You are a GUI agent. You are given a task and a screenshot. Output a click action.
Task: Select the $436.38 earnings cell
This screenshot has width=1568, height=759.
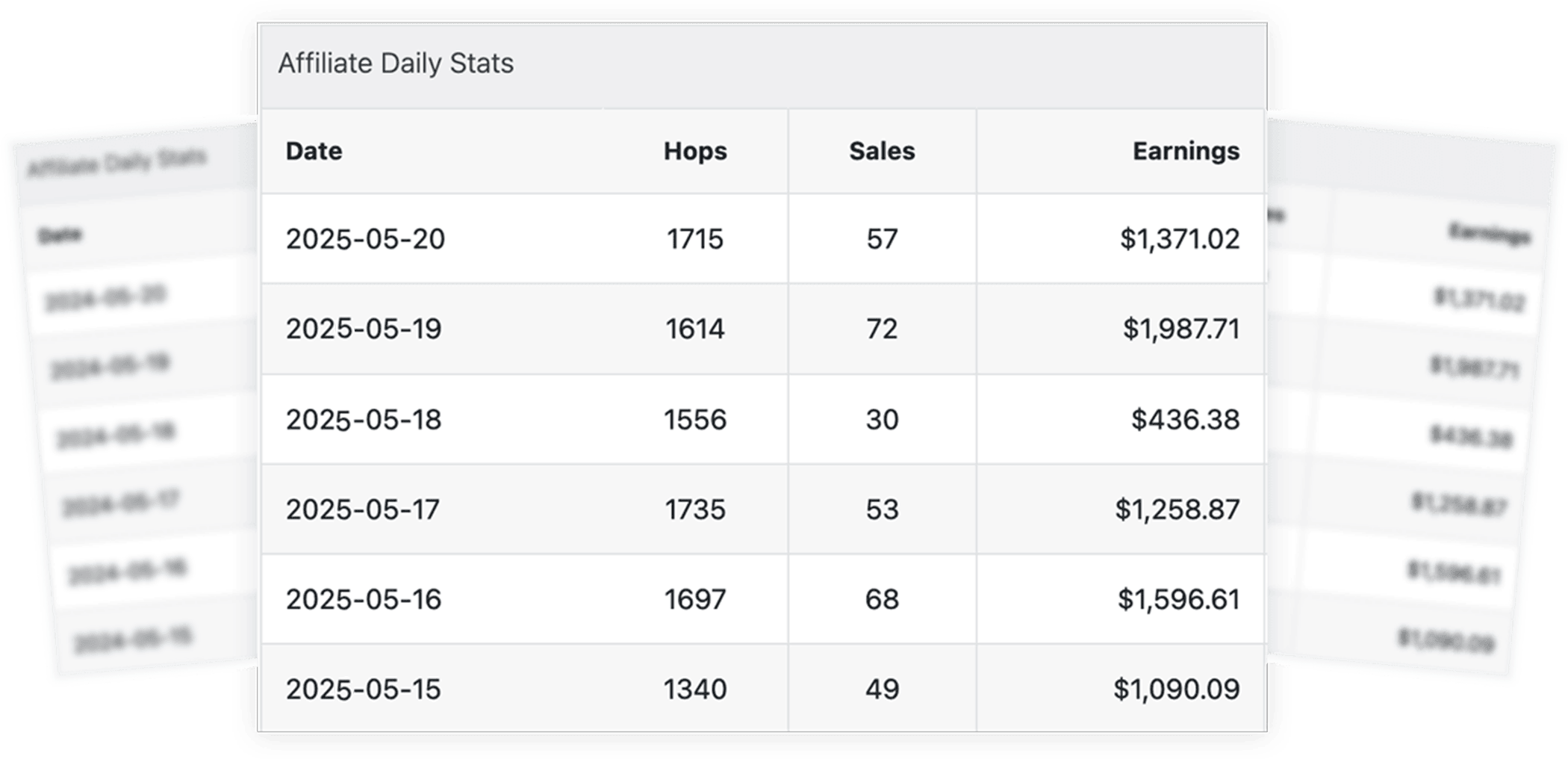click(1185, 419)
